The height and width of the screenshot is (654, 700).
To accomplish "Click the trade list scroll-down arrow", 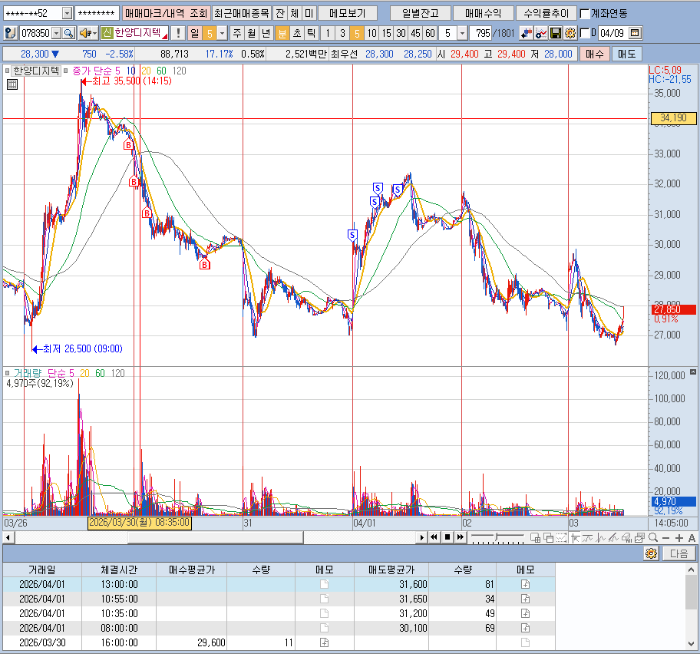I will click(691, 644).
